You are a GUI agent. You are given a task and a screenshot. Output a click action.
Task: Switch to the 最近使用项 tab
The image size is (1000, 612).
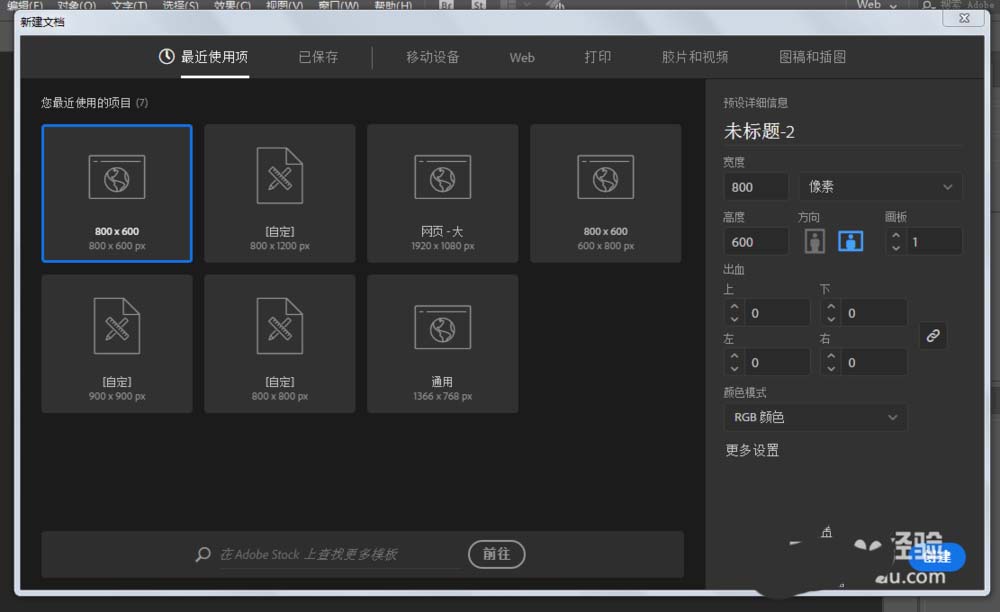[204, 57]
